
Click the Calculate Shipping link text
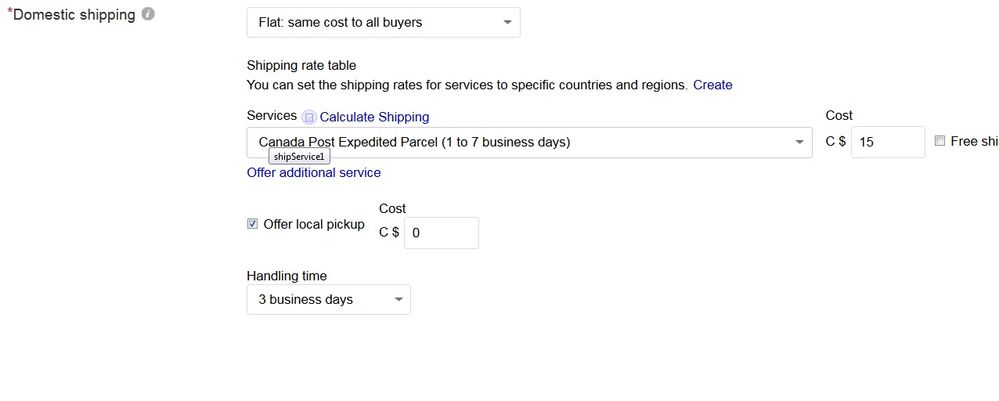point(374,117)
